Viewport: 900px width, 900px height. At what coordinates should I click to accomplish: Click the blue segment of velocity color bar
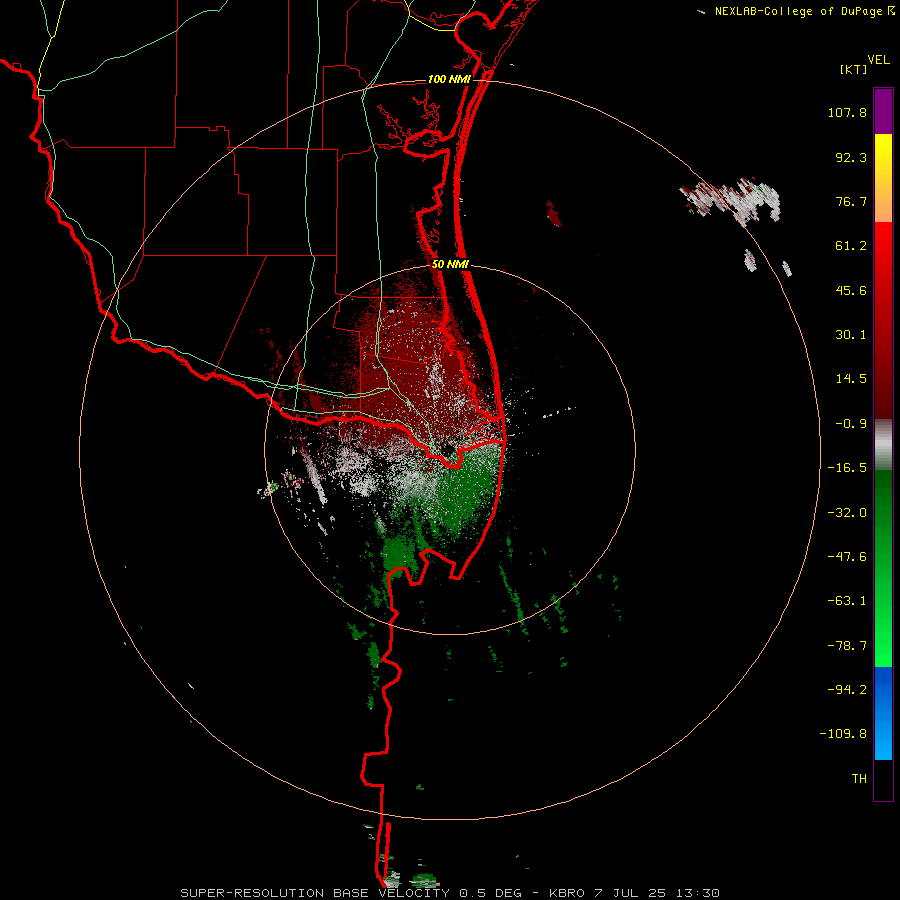click(883, 713)
